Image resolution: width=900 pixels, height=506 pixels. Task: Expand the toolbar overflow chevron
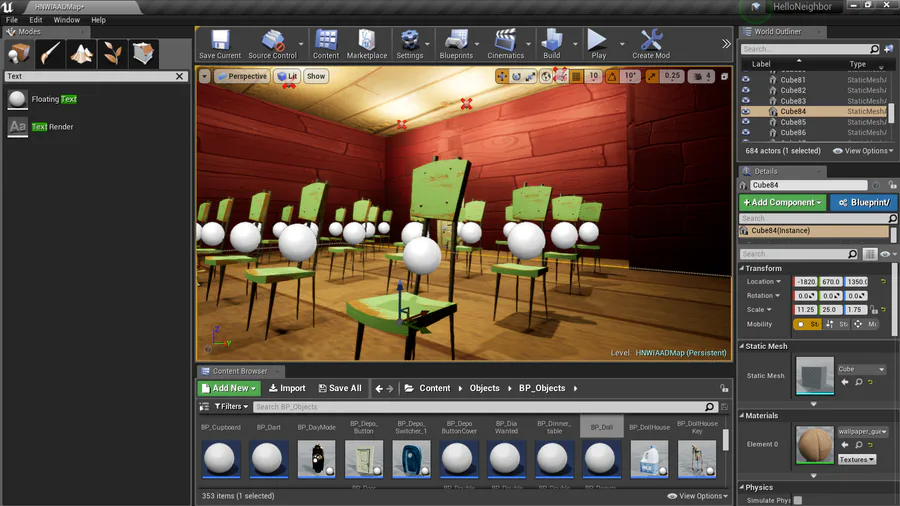point(726,44)
